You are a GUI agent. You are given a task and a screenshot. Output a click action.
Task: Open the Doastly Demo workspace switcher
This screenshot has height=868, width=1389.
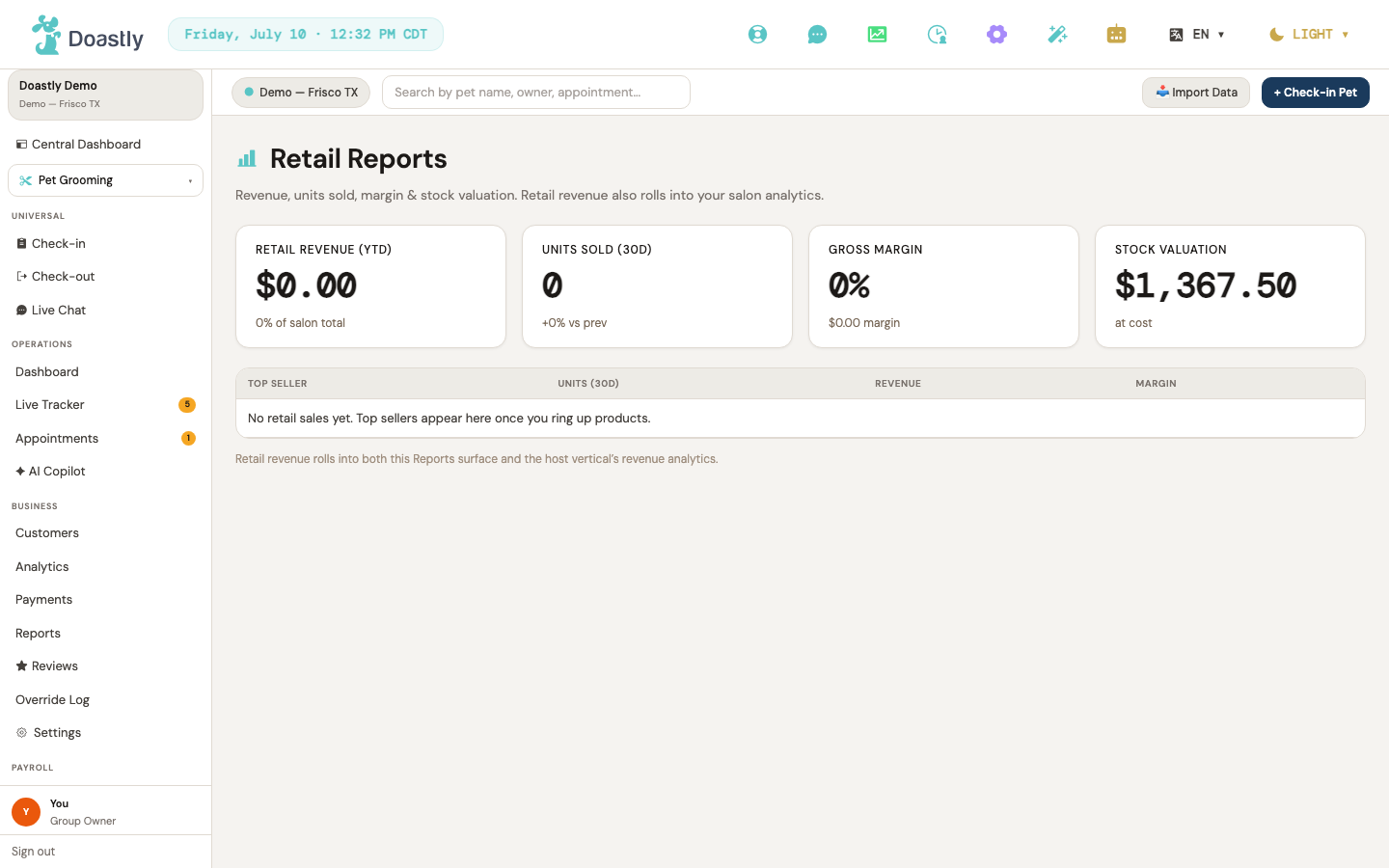pyautogui.click(x=105, y=95)
